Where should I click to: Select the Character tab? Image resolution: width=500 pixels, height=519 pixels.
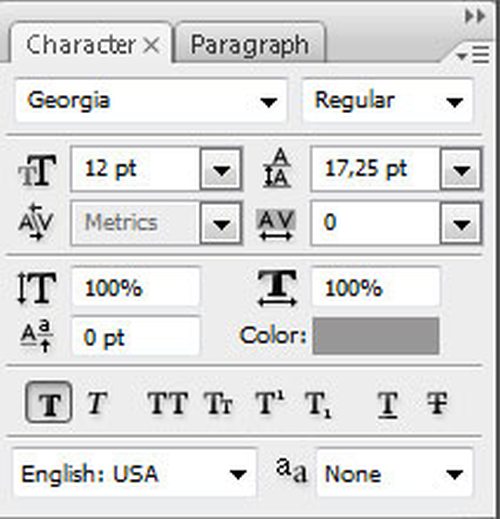[x=91, y=43]
